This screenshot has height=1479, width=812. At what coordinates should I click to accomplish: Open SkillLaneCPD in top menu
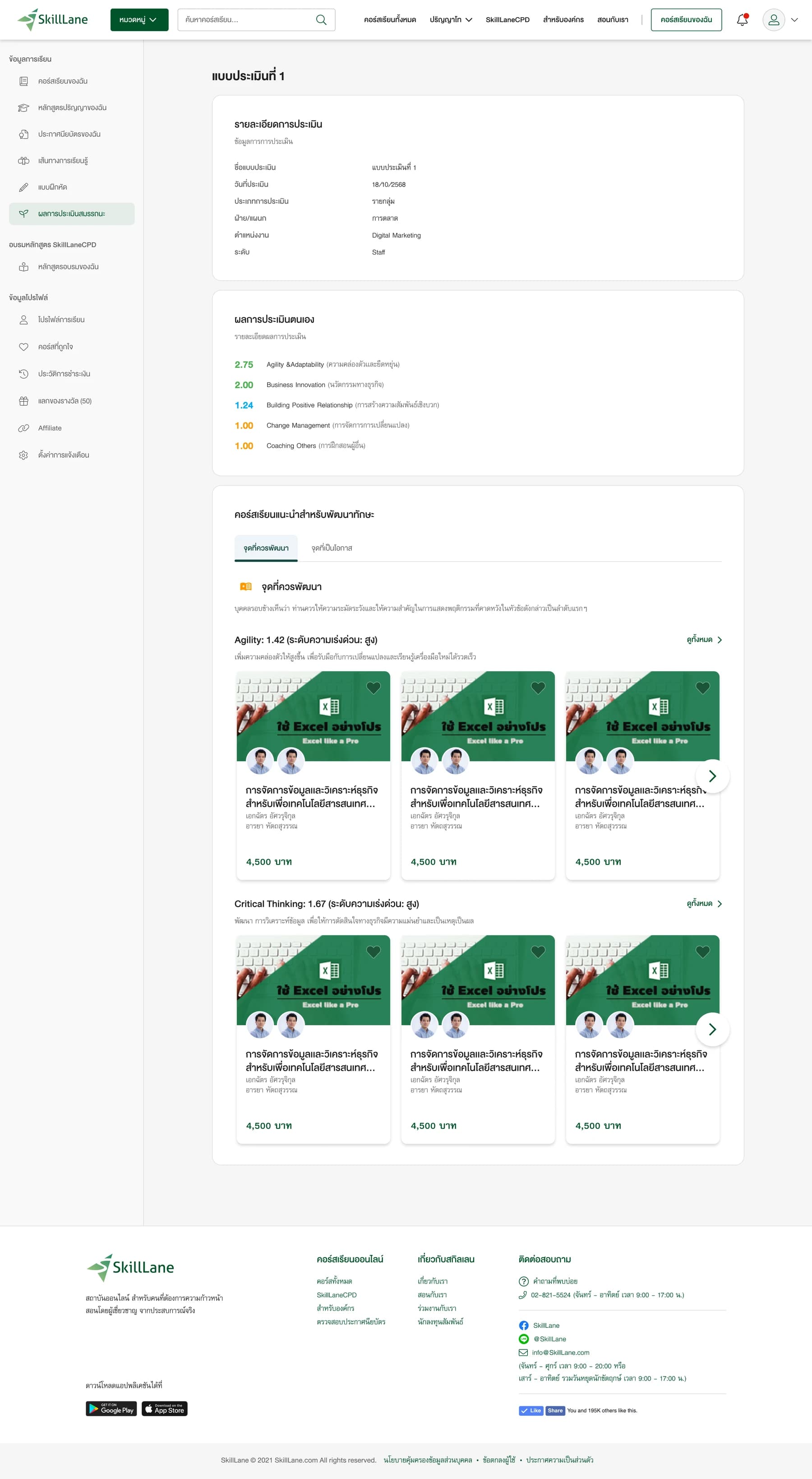(507, 19)
